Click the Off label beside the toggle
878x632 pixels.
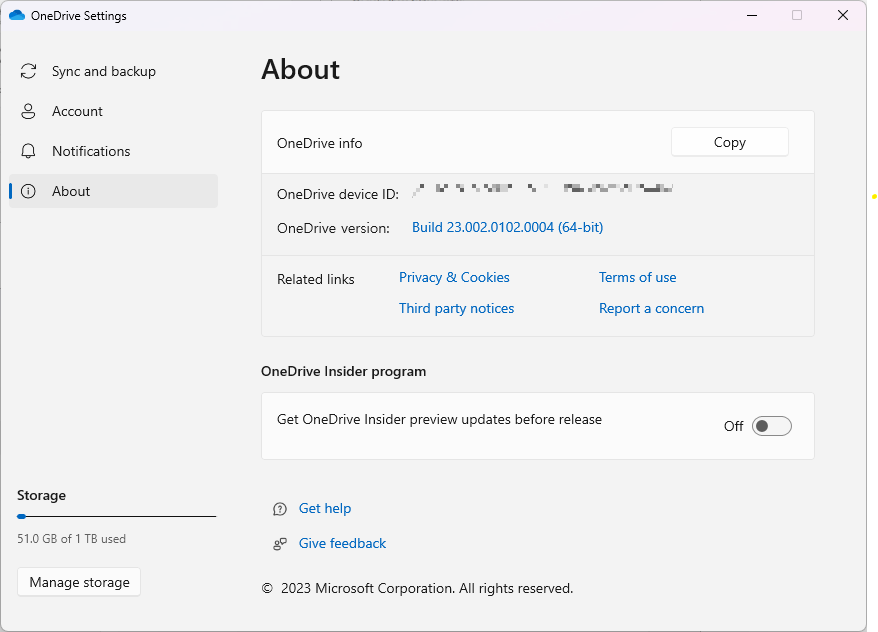[x=734, y=426]
